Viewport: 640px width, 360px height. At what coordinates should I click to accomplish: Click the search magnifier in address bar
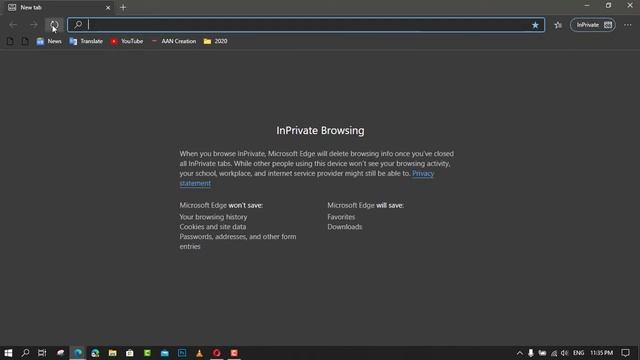pyautogui.click(x=78, y=25)
